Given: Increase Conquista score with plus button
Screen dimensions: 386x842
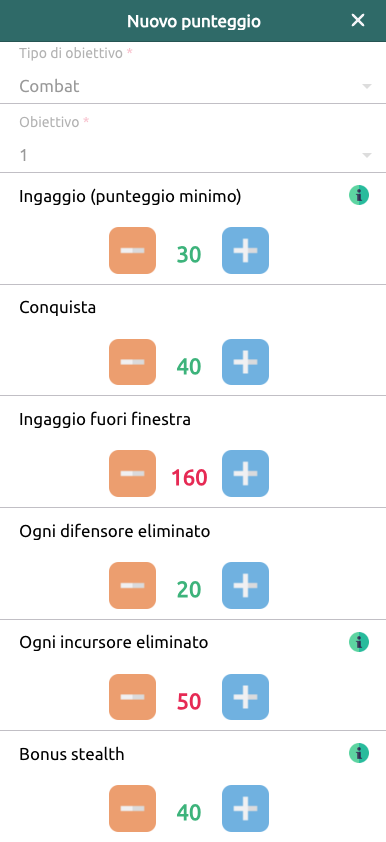Looking at the screenshot, I should pyautogui.click(x=245, y=362).
